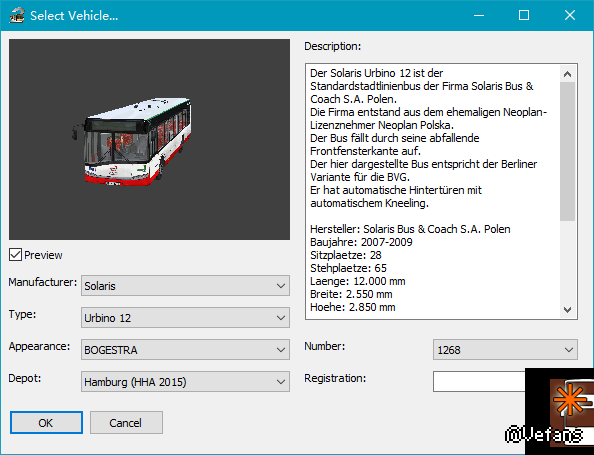Click the 'Stehplaetze: 65' line
Screen dimensions: 594x455
[x=349, y=268]
